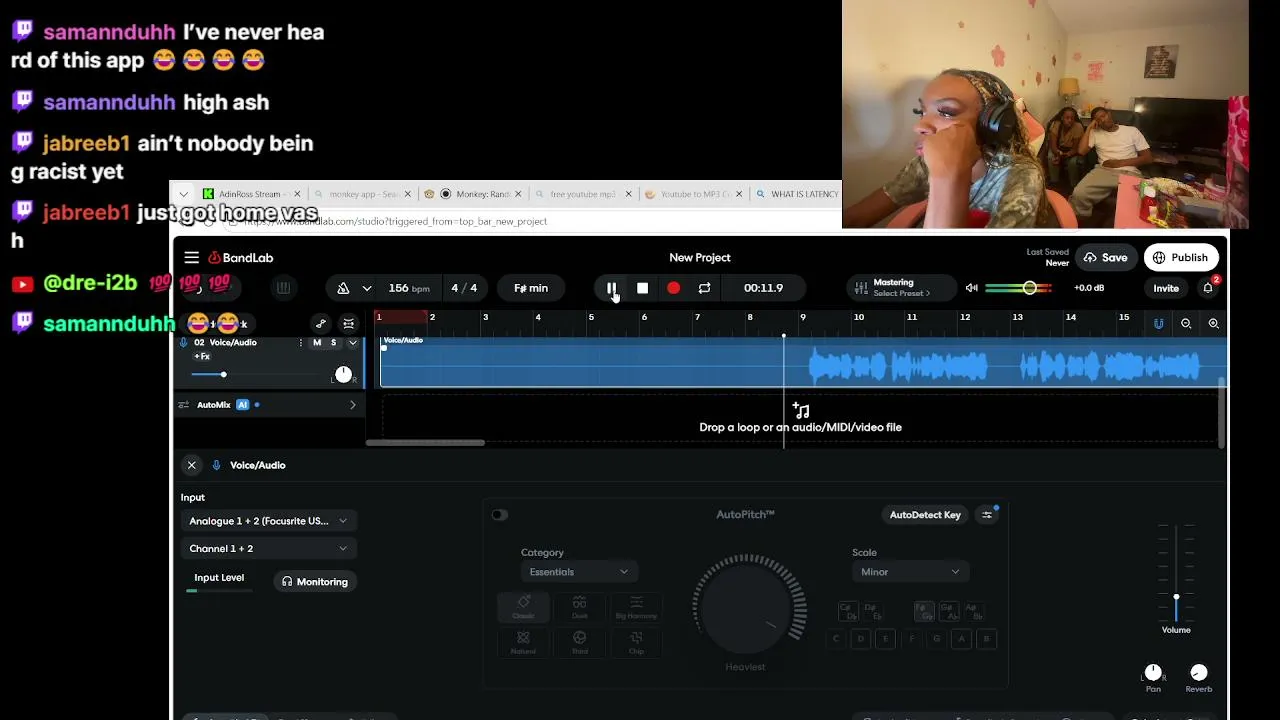Toggle the Monitoring button
This screenshot has width=1280, height=720.
click(315, 582)
